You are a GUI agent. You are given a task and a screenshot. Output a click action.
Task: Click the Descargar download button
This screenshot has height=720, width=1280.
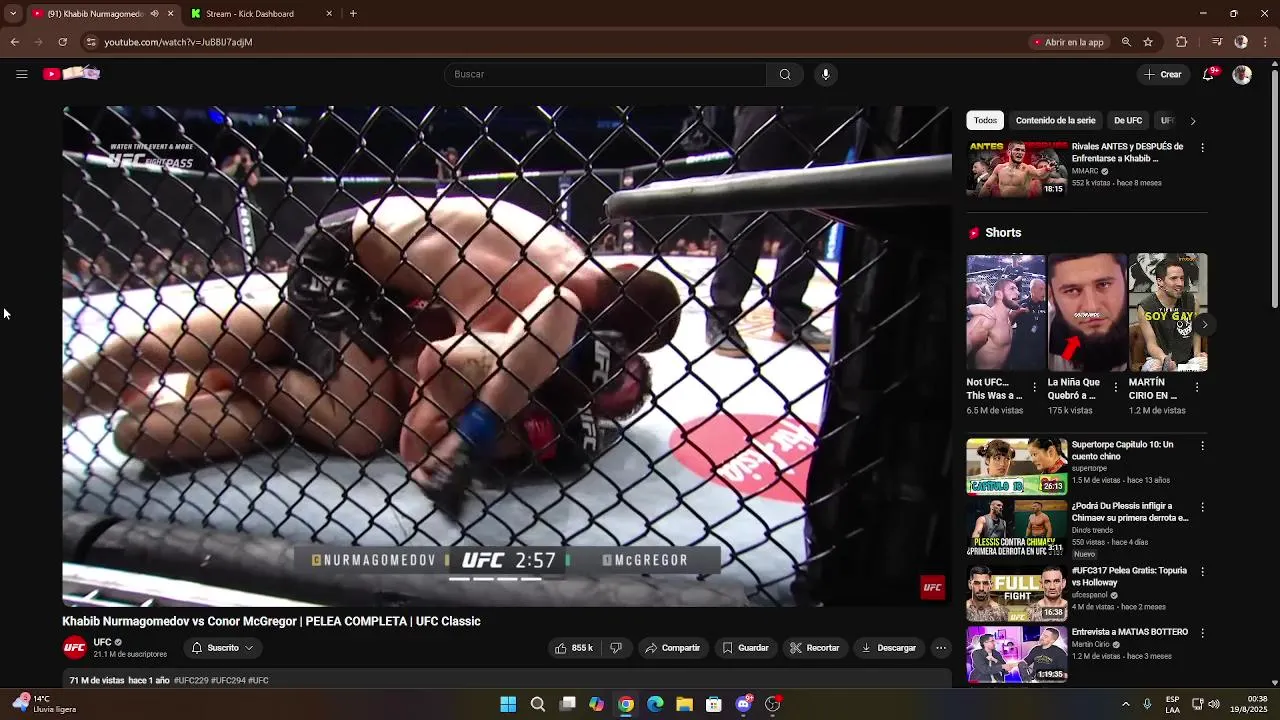[888, 648]
